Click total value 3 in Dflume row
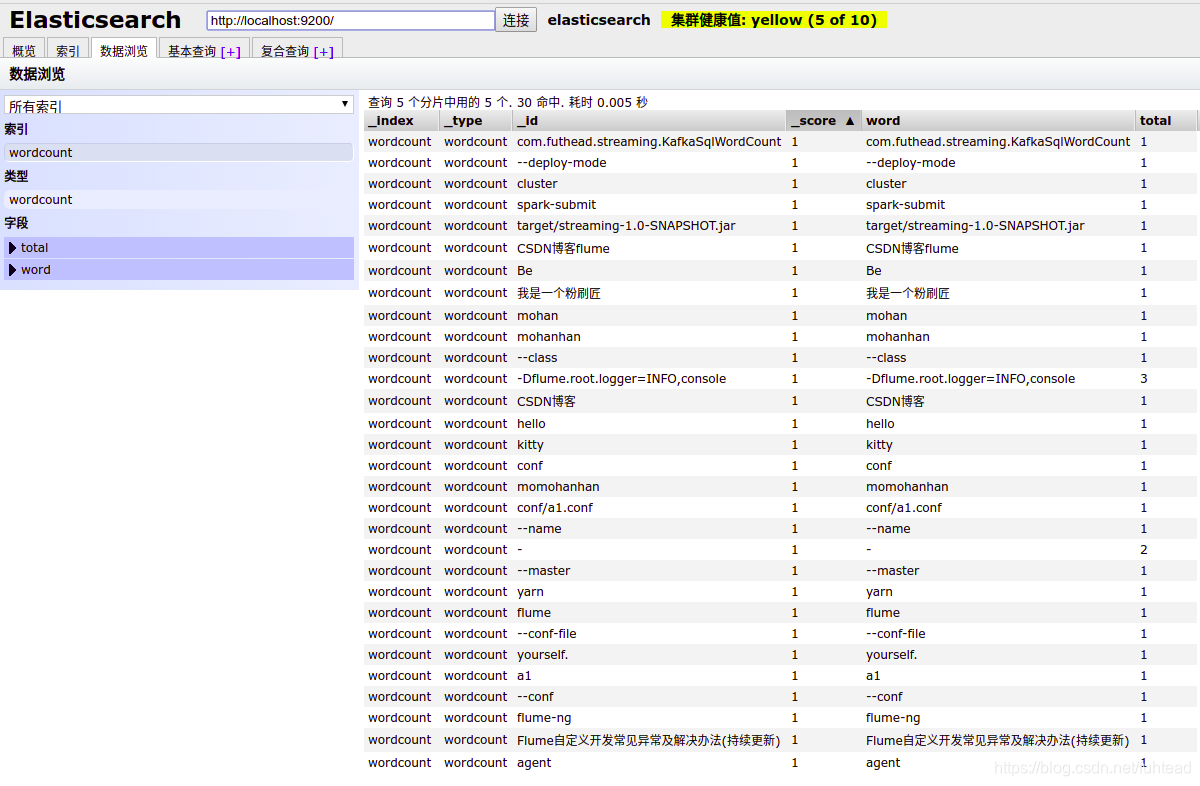The image size is (1200, 786). (x=1144, y=379)
